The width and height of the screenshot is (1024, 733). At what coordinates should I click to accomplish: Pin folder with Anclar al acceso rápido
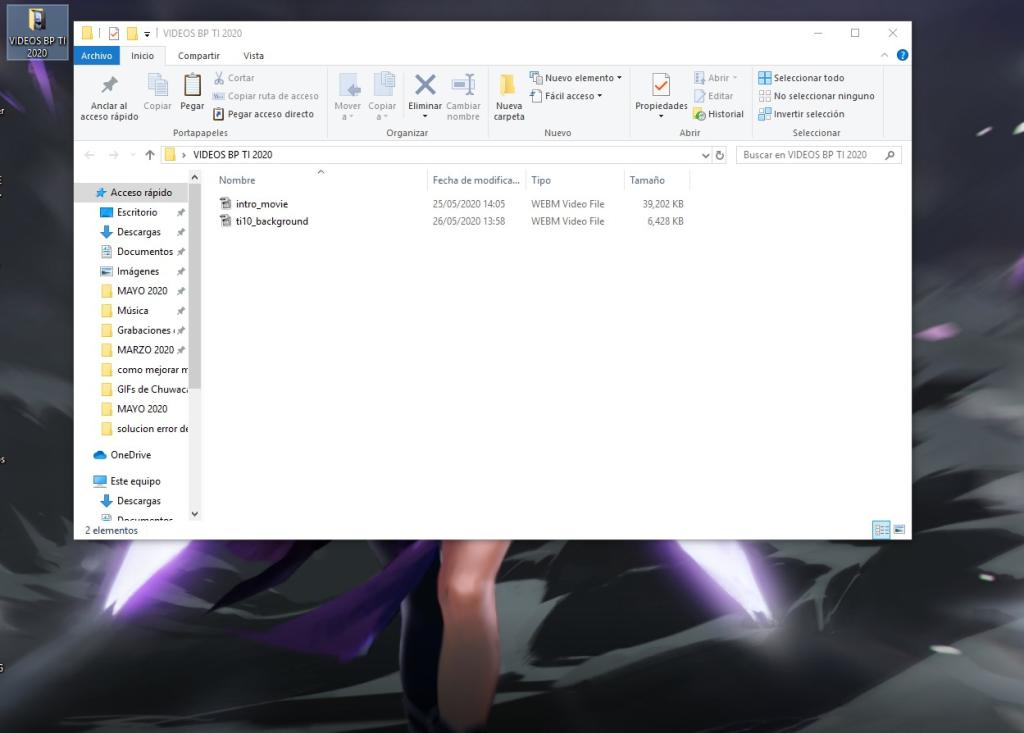(x=109, y=97)
